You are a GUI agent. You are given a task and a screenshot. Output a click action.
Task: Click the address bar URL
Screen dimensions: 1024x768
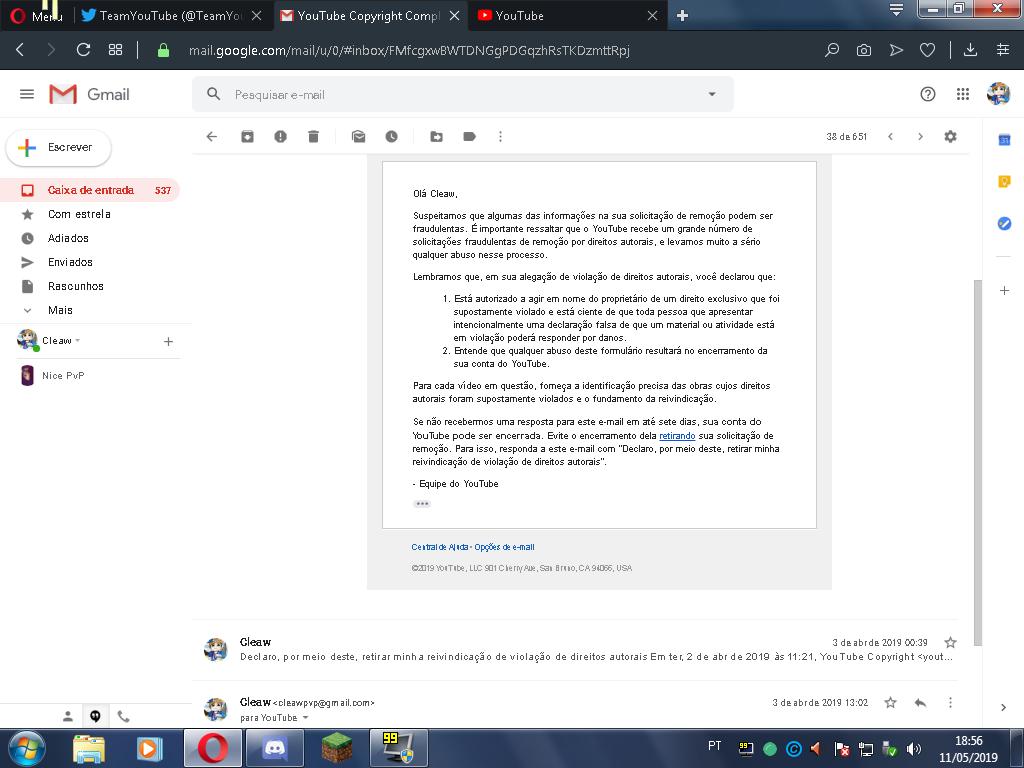tap(409, 50)
